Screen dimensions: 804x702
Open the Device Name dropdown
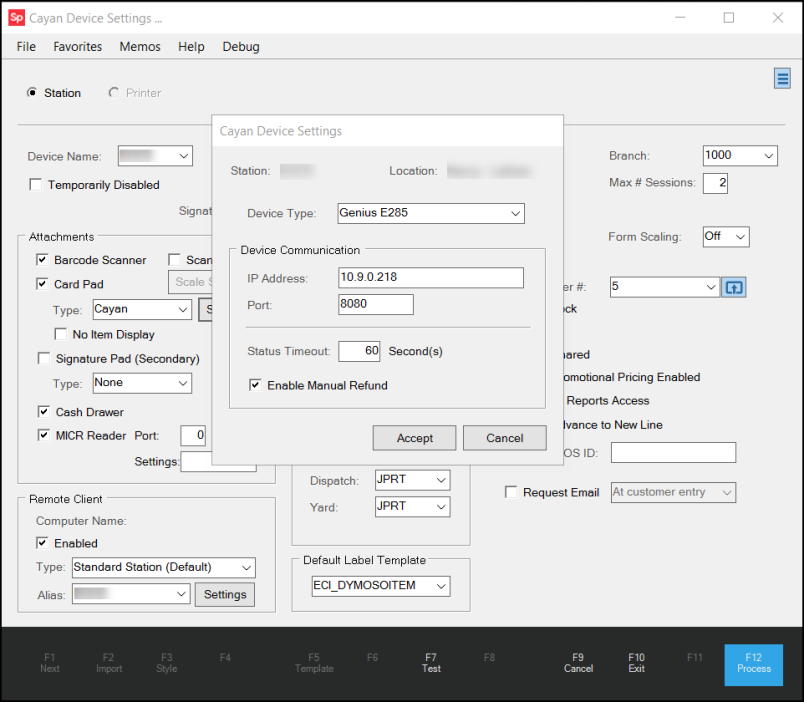(x=155, y=156)
